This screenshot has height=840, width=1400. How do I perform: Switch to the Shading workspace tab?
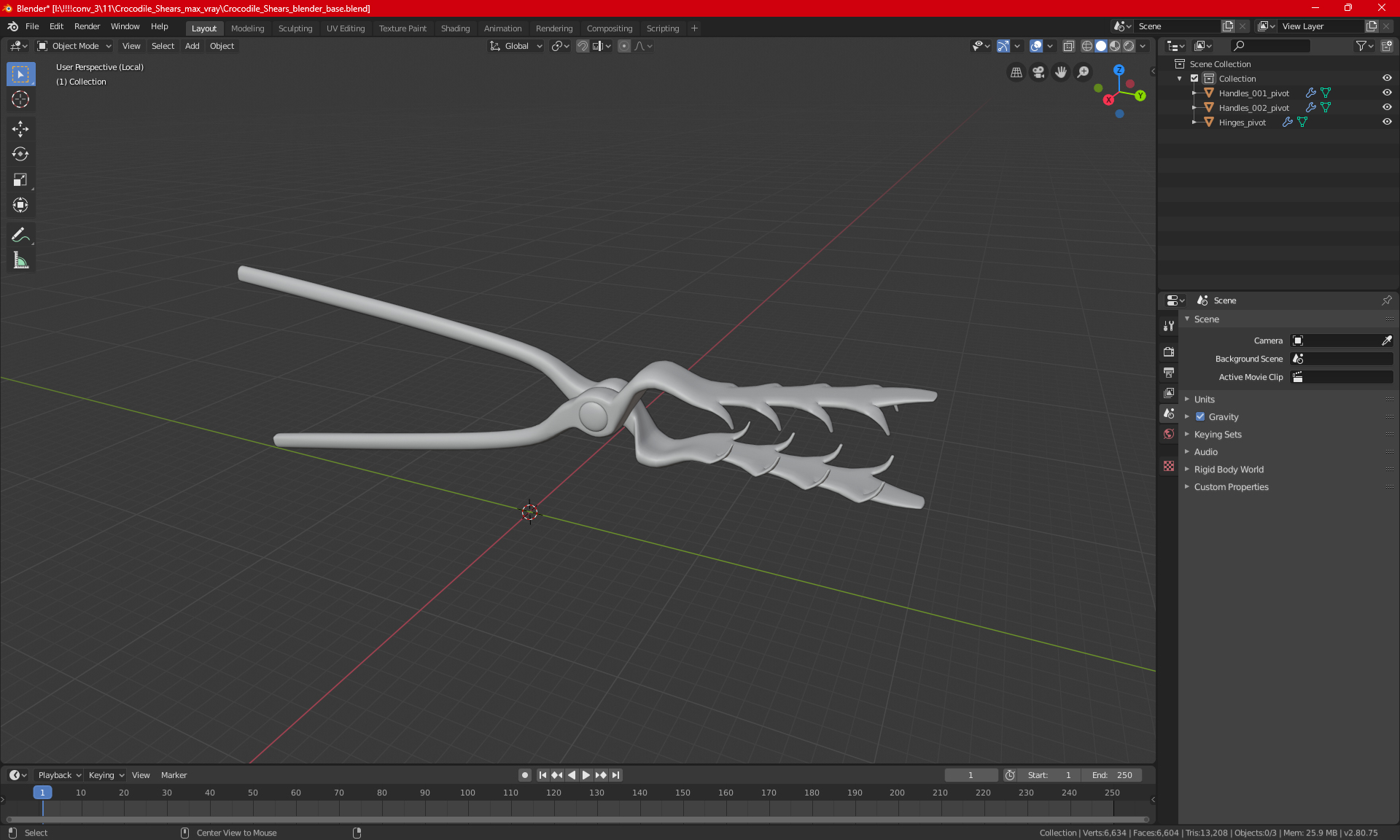[455, 28]
